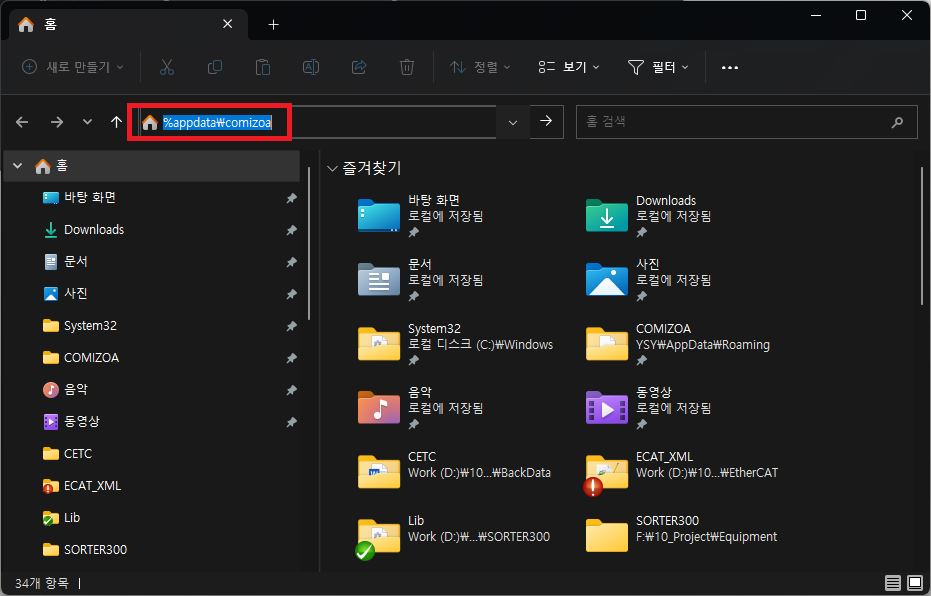Switch to large thumbnails view in status bar

913,582
